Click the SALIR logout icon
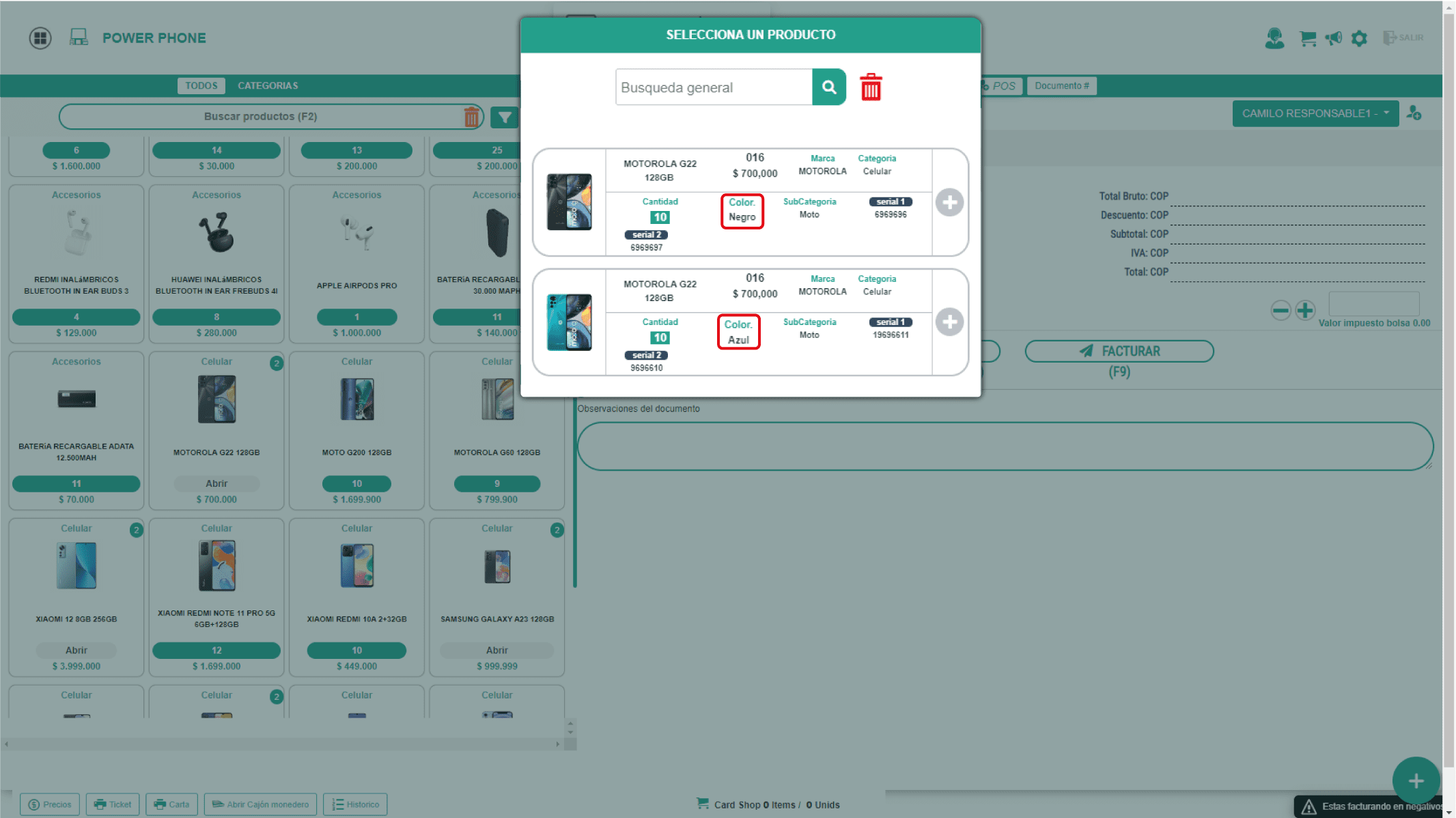 (x=1403, y=38)
